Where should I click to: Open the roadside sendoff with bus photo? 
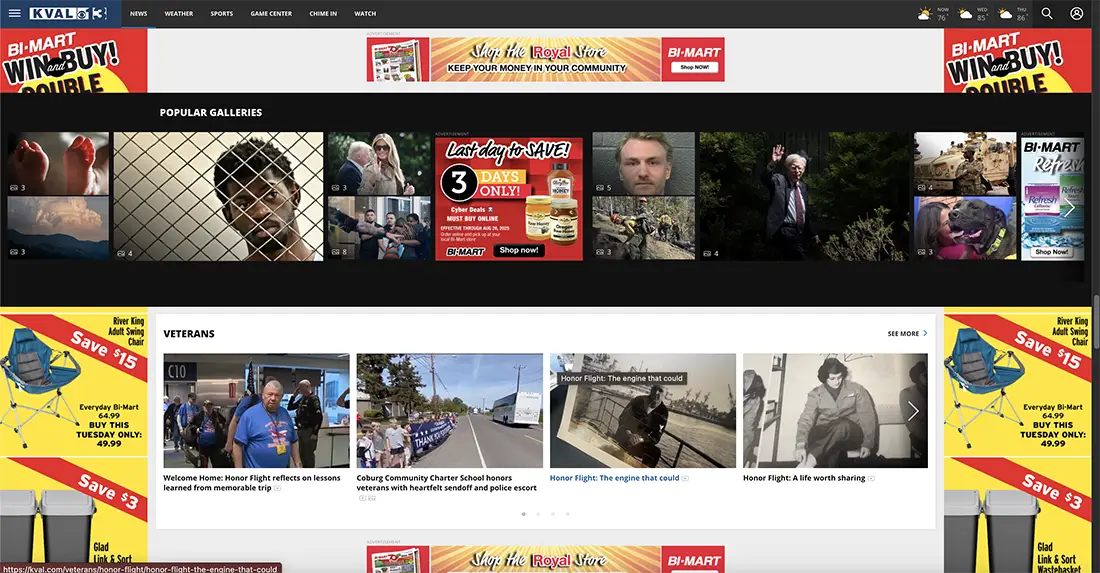pyautogui.click(x=450, y=410)
